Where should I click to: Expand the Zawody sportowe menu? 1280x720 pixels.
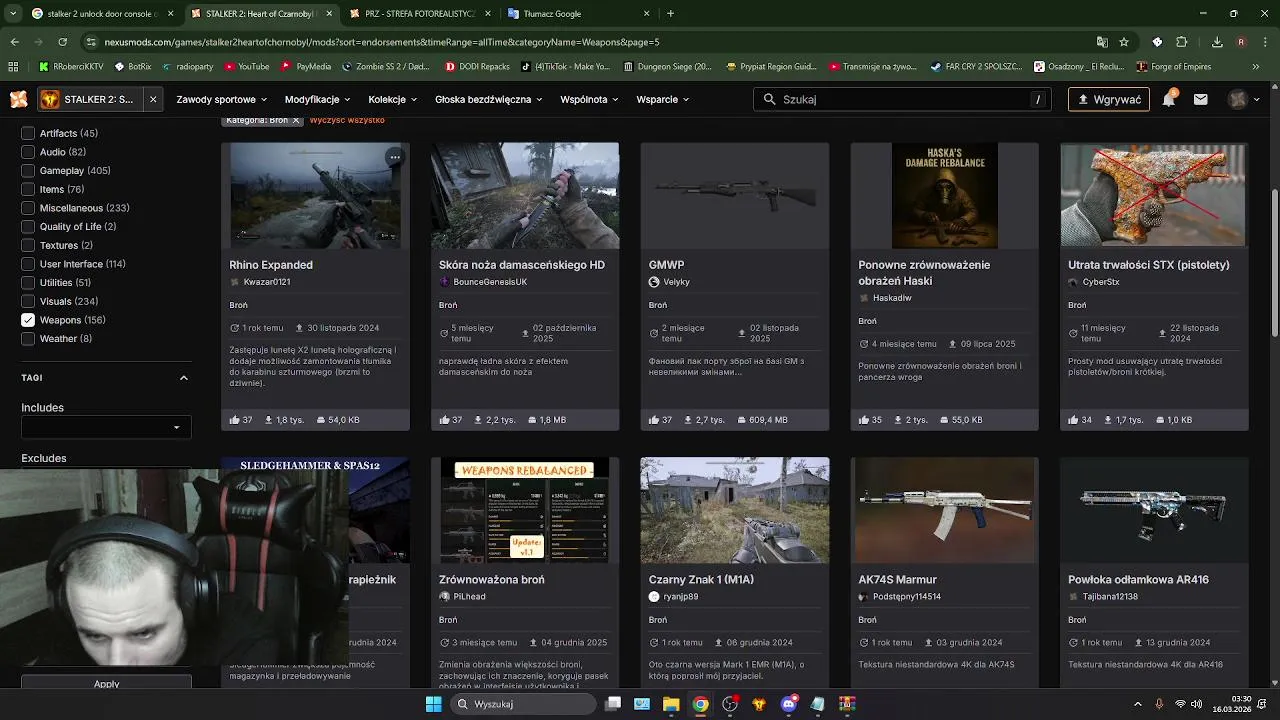click(222, 99)
